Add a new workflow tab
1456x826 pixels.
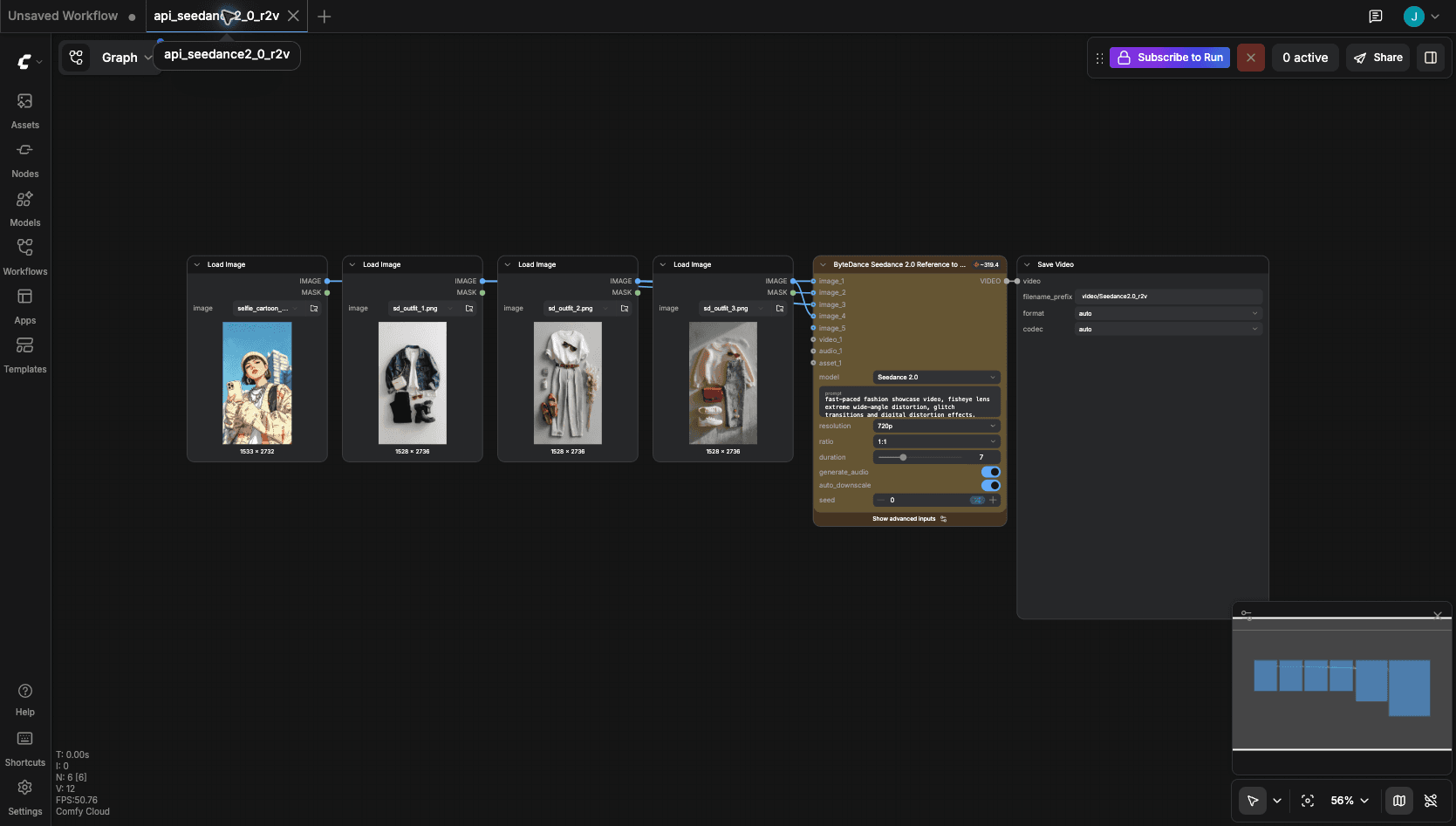point(325,17)
